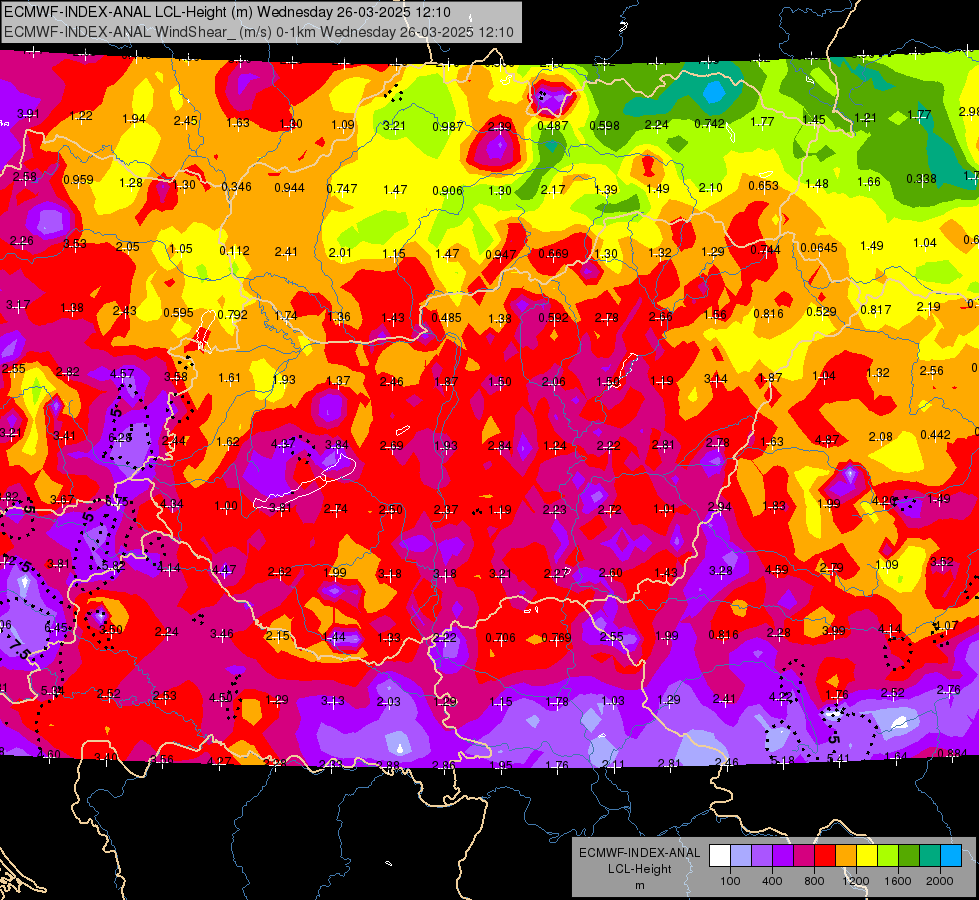This screenshot has width=979, height=900.
Task: Click the unit label 'm' in the legend
Action: point(639,886)
